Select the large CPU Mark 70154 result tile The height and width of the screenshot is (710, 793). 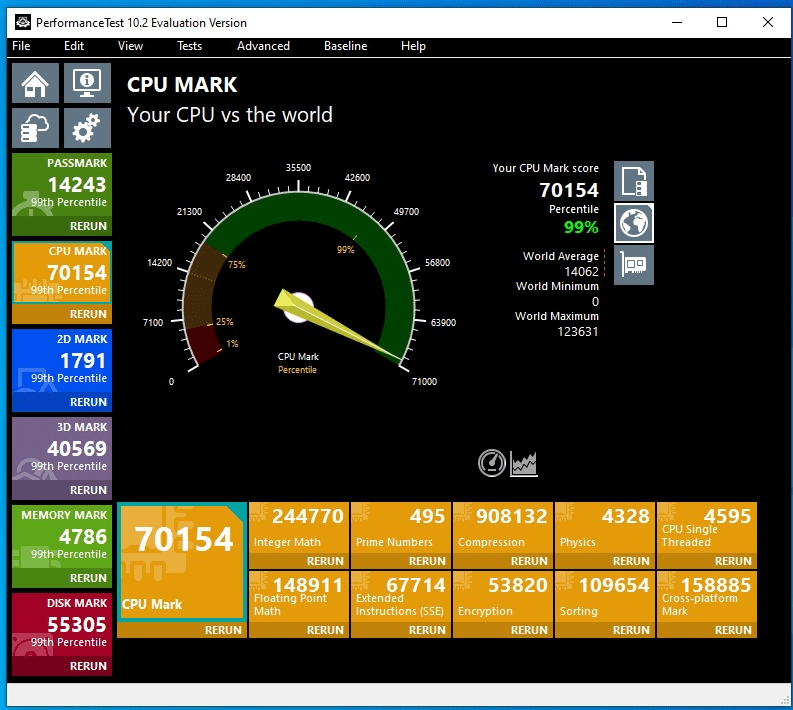[x=182, y=561]
